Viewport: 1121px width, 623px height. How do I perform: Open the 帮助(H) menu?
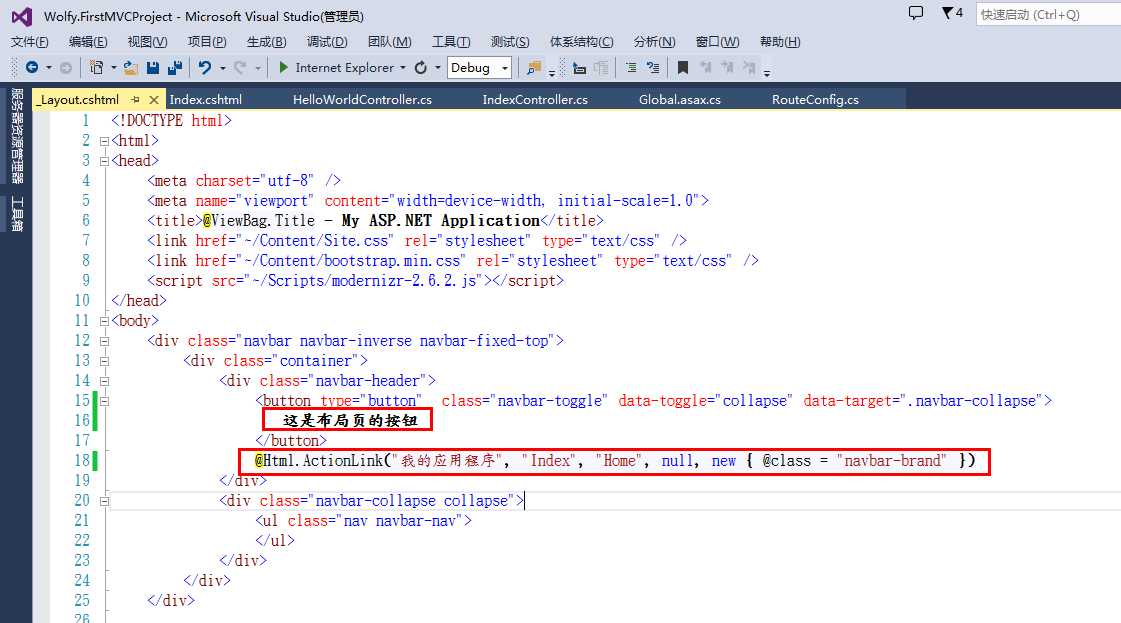[x=780, y=41]
